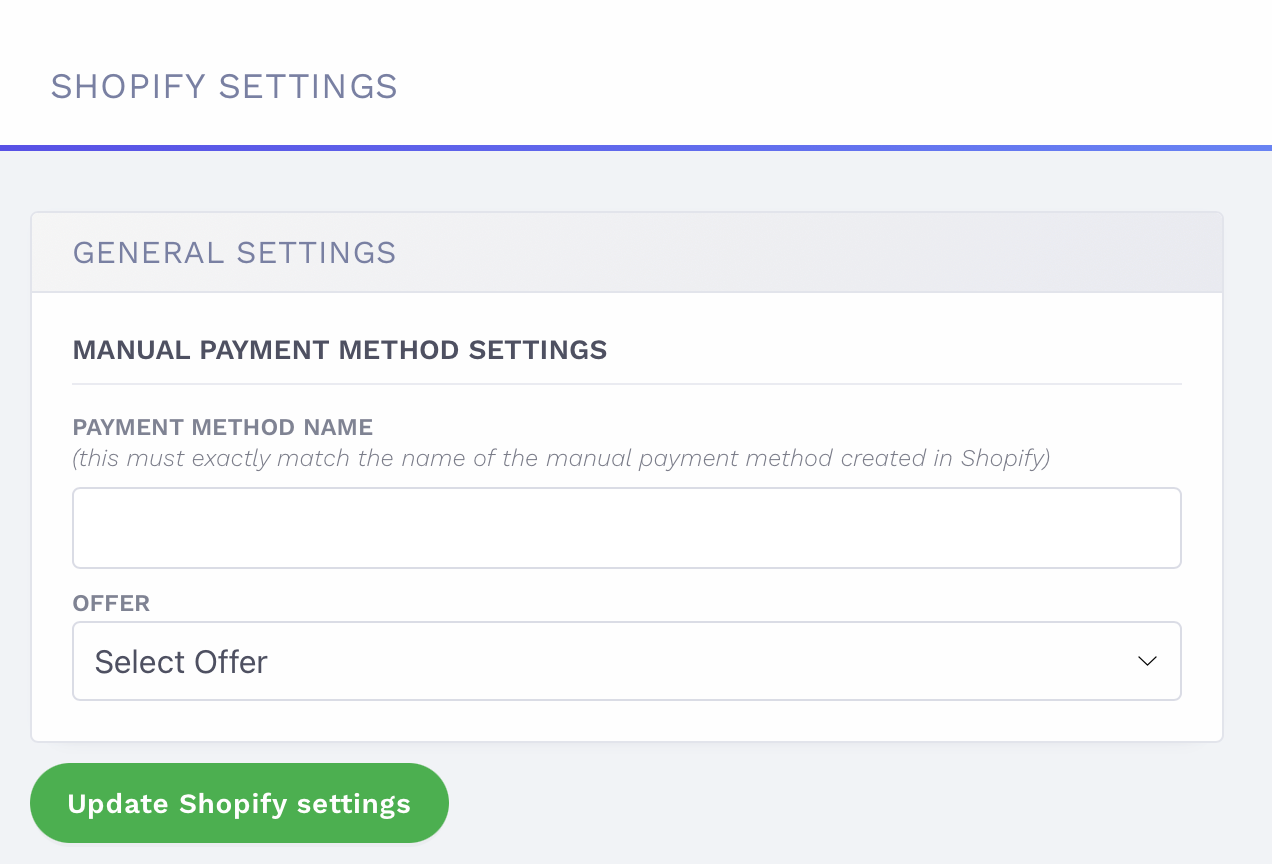Click the OFFER label above the dropdown

click(110, 603)
